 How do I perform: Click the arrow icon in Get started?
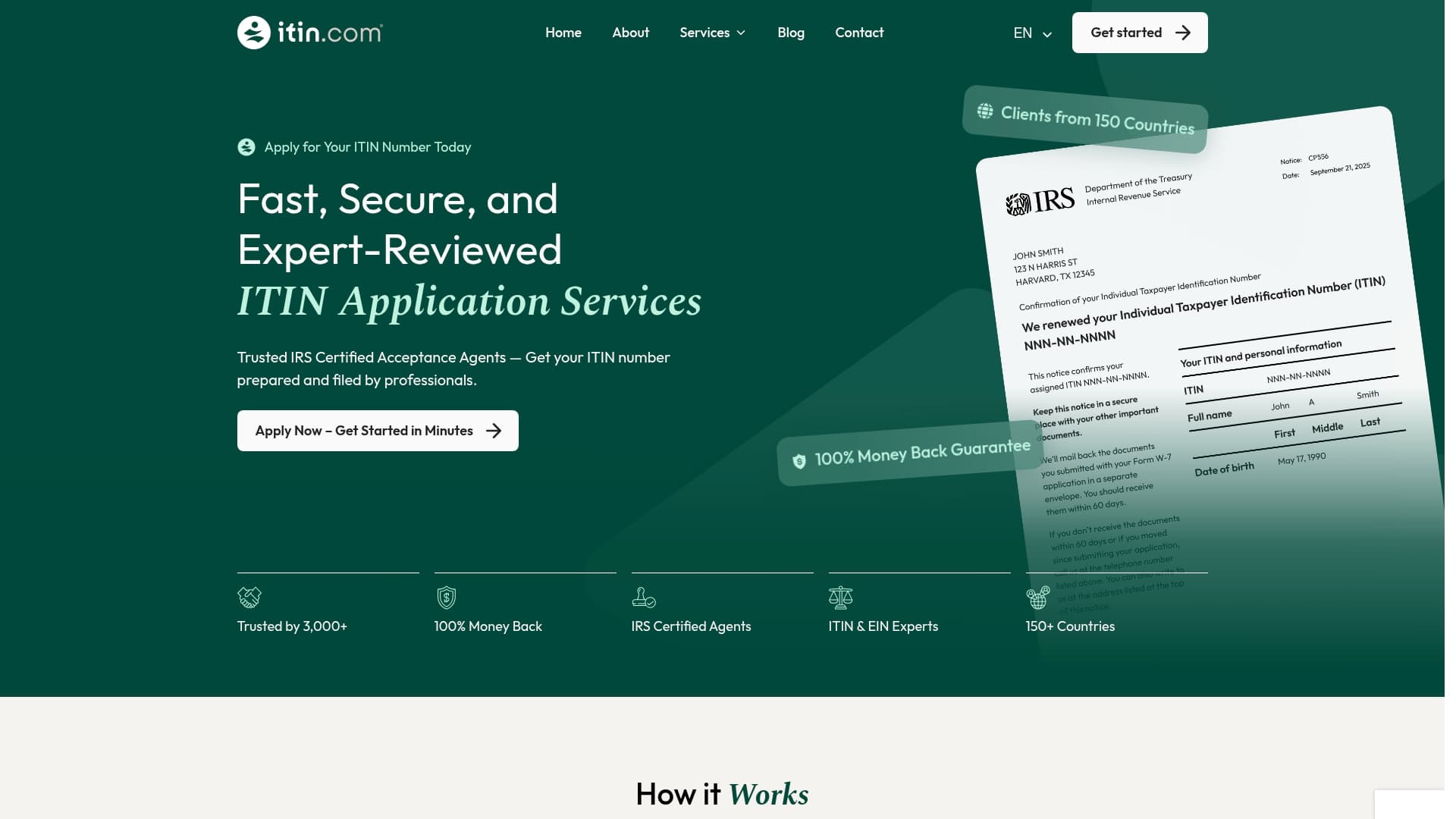pos(1182,33)
